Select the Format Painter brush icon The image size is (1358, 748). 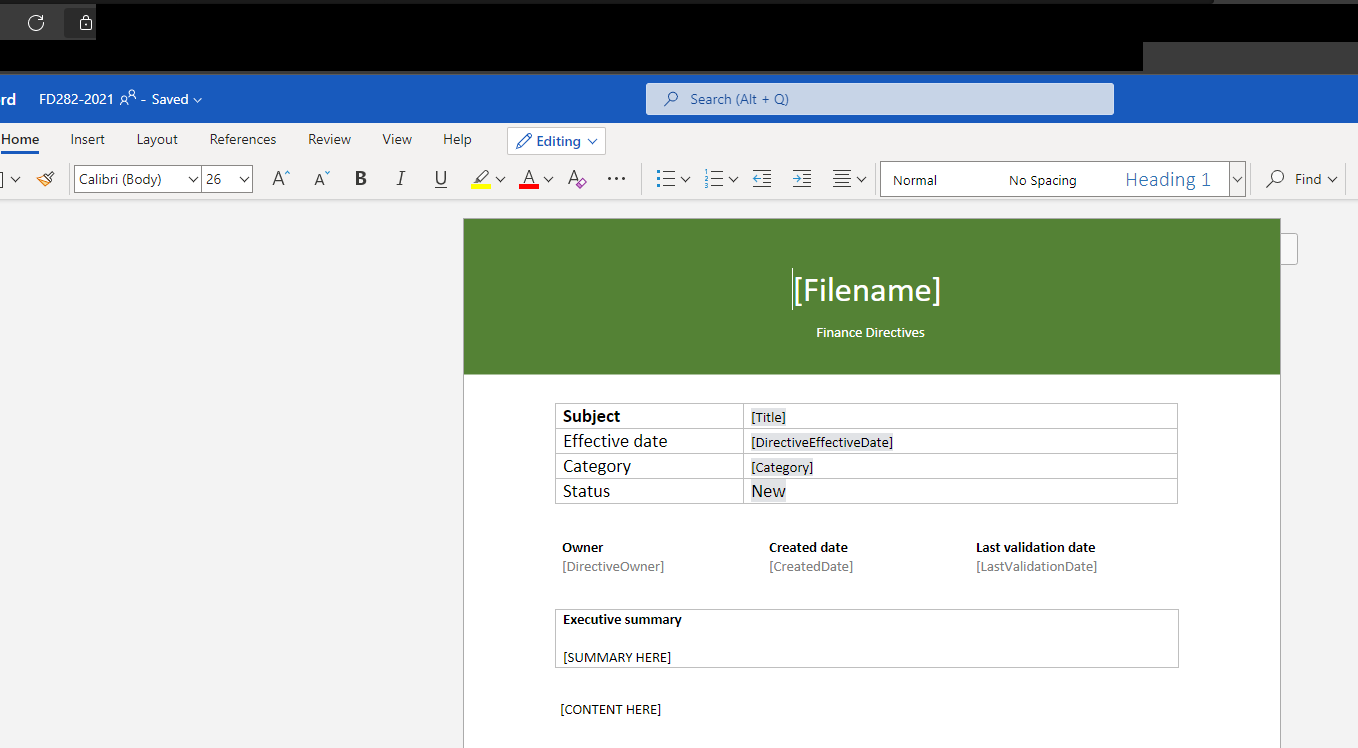45,179
